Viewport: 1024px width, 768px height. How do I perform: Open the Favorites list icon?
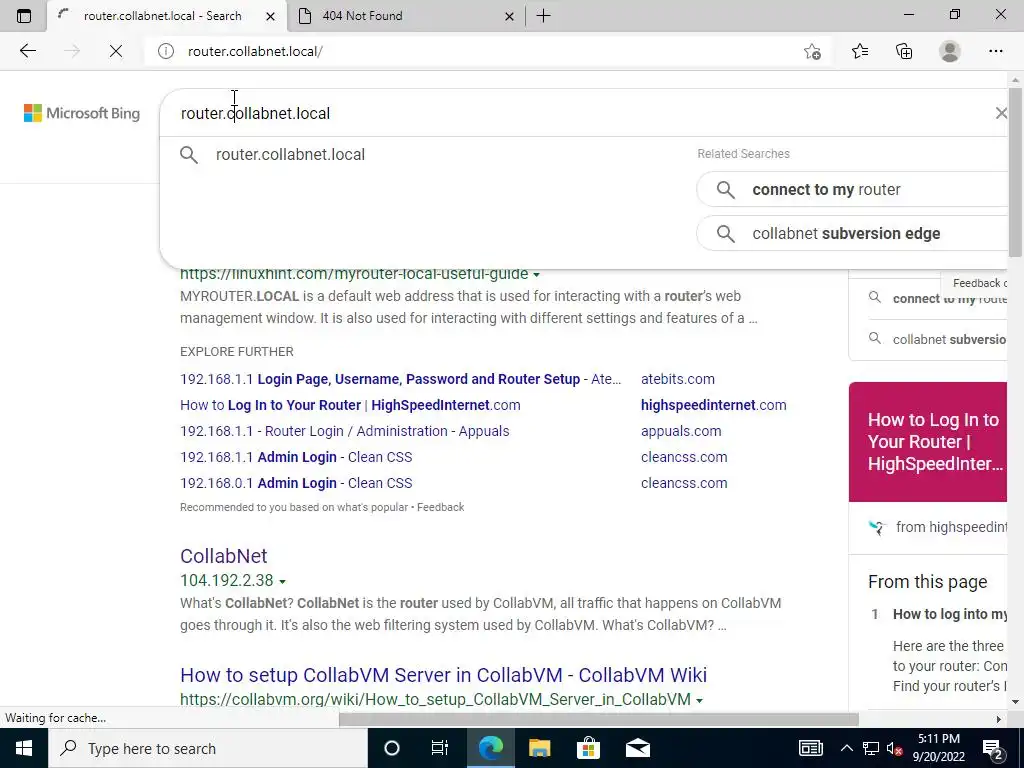859,51
